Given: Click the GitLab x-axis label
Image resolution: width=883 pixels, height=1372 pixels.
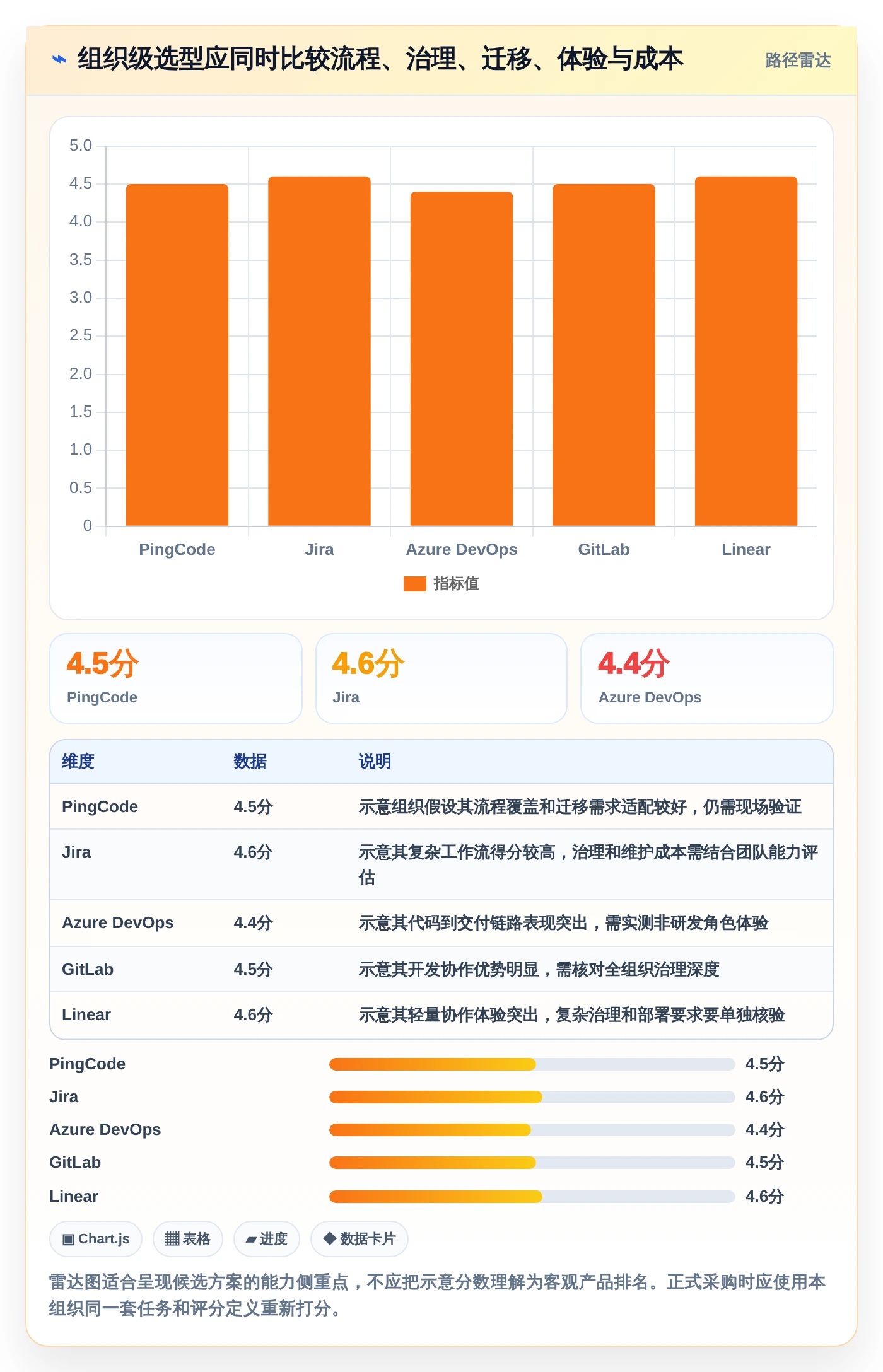Looking at the screenshot, I should [x=604, y=549].
